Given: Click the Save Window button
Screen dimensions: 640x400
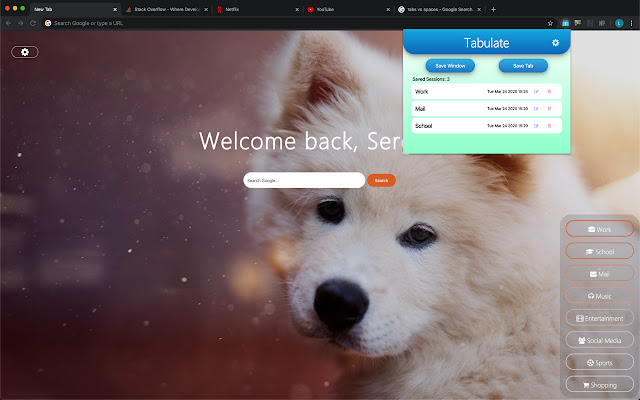Looking at the screenshot, I should [x=450, y=66].
